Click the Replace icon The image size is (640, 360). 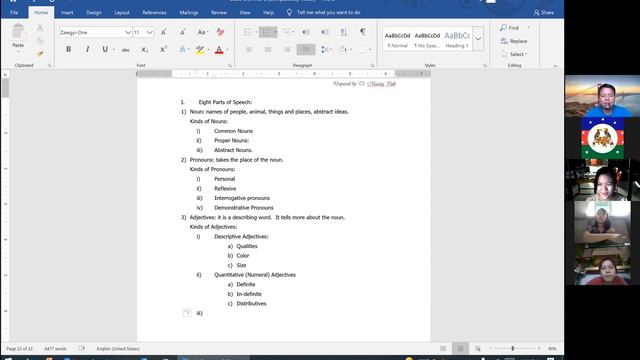504,41
